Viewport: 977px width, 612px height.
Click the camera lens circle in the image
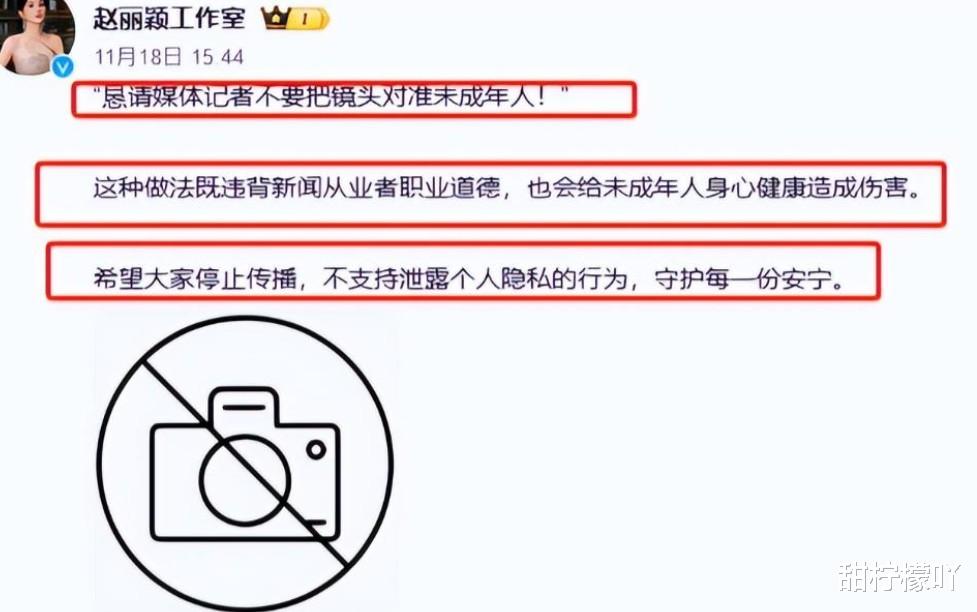(x=245, y=480)
